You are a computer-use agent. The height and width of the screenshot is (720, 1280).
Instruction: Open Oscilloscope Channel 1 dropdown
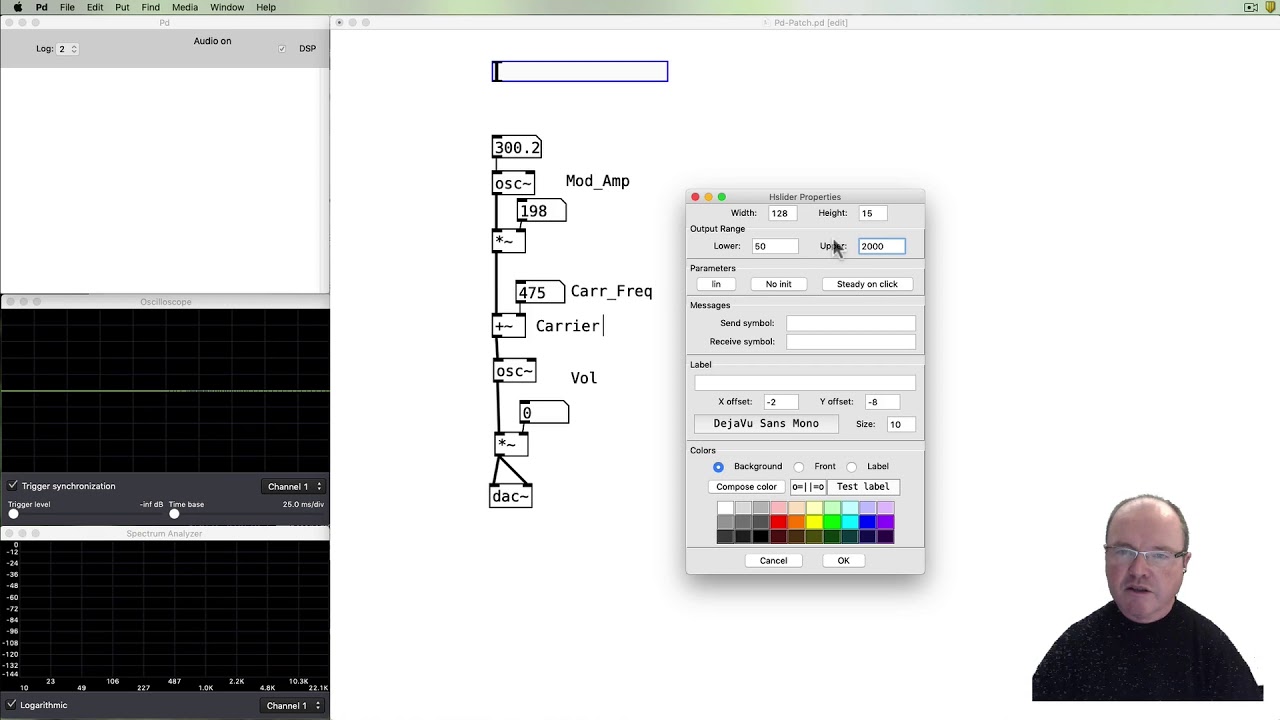point(294,486)
